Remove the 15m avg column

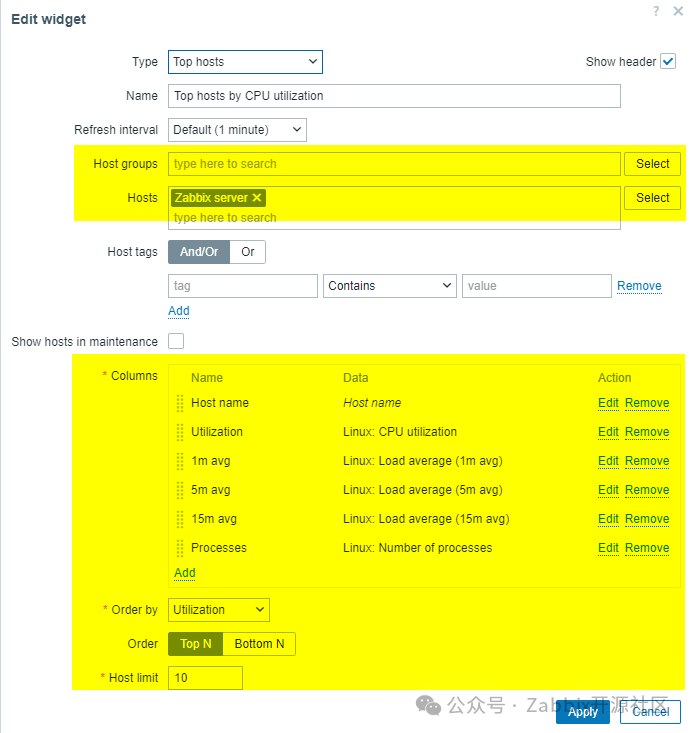[x=647, y=519]
